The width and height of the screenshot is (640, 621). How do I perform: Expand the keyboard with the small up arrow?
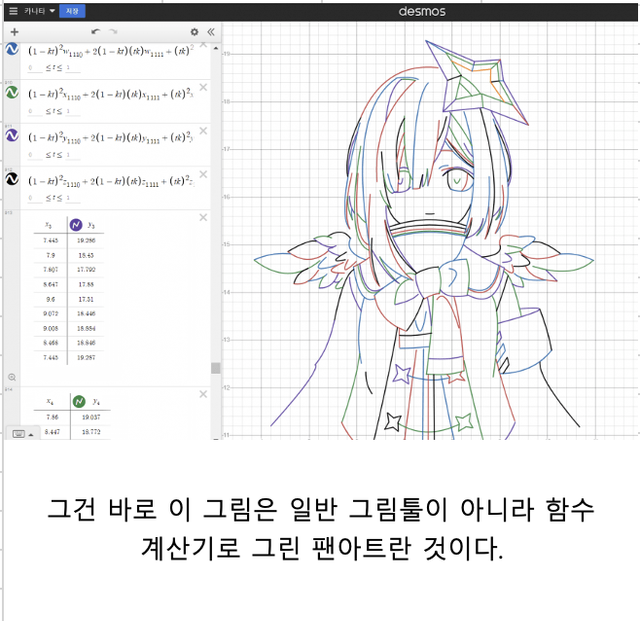coord(31,435)
